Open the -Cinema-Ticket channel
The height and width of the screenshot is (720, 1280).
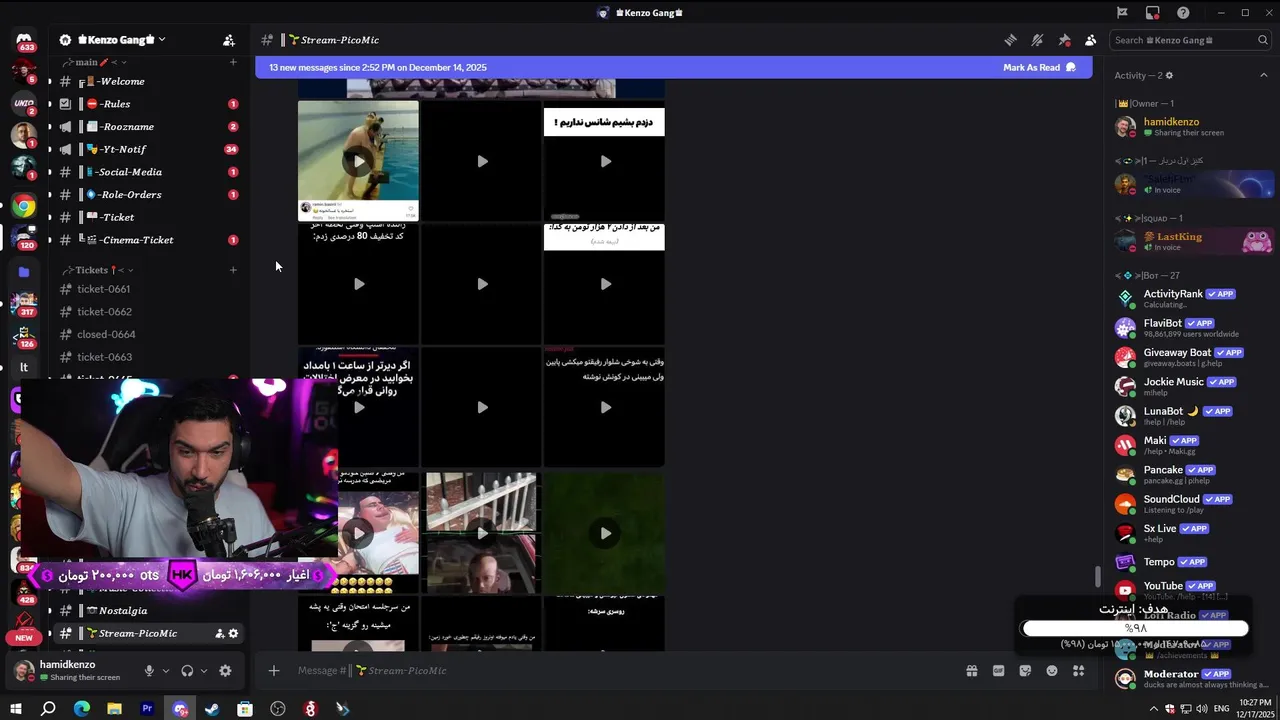point(146,240)
